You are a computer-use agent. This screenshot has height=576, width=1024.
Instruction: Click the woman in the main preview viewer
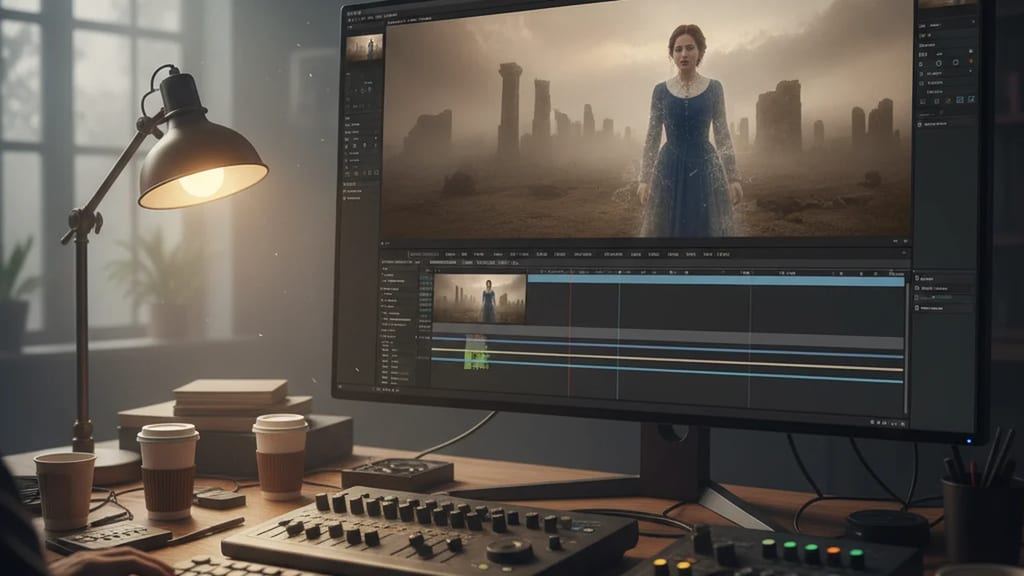coord(689,131)
